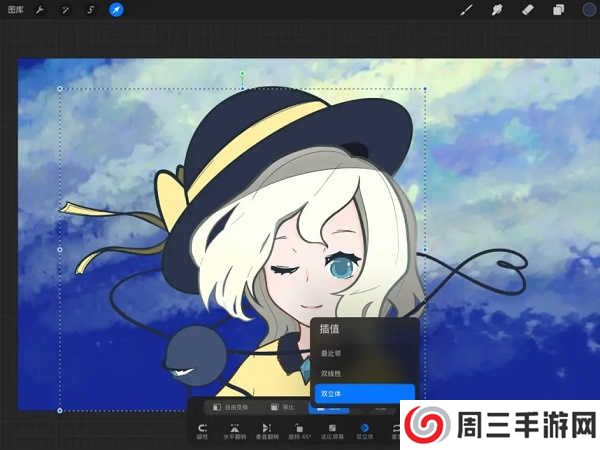Select the Eraser tool icon
Image resolution: width=600 pixels, height=450 pixels.
528,10
